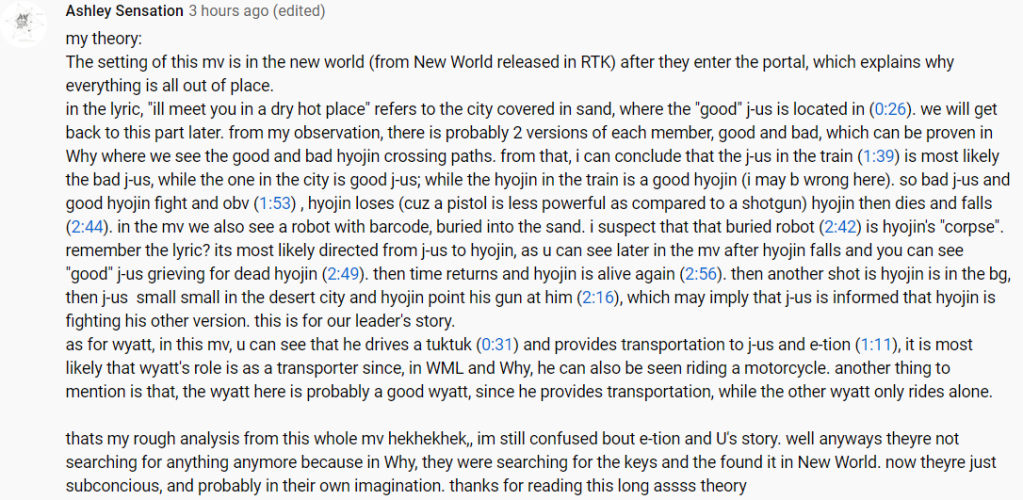
Task: Seek to the 1:39 timestamp link
Action: 877,156
